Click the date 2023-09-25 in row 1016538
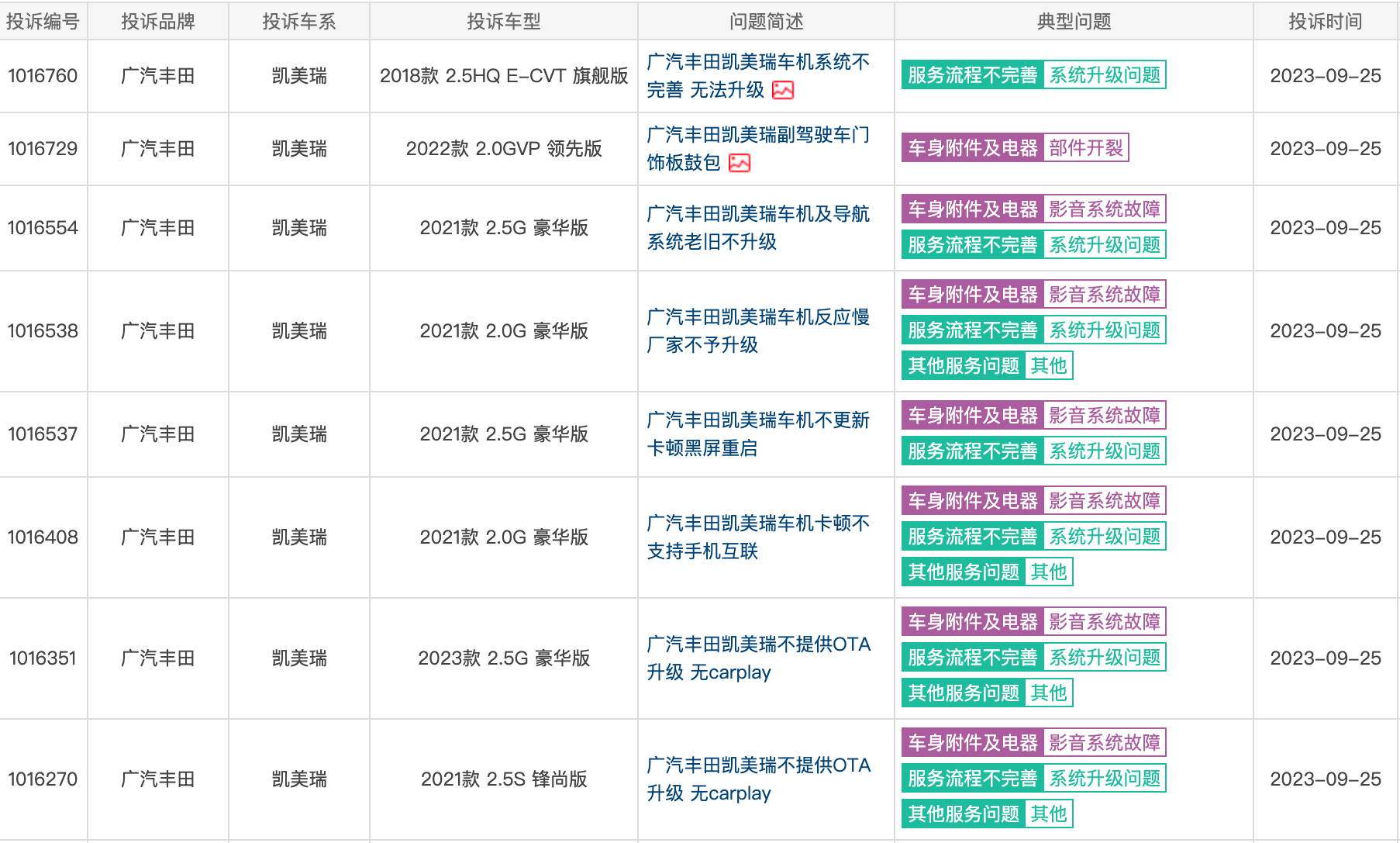Viewport: 1400px width, 843px height. click(1326, 331)
